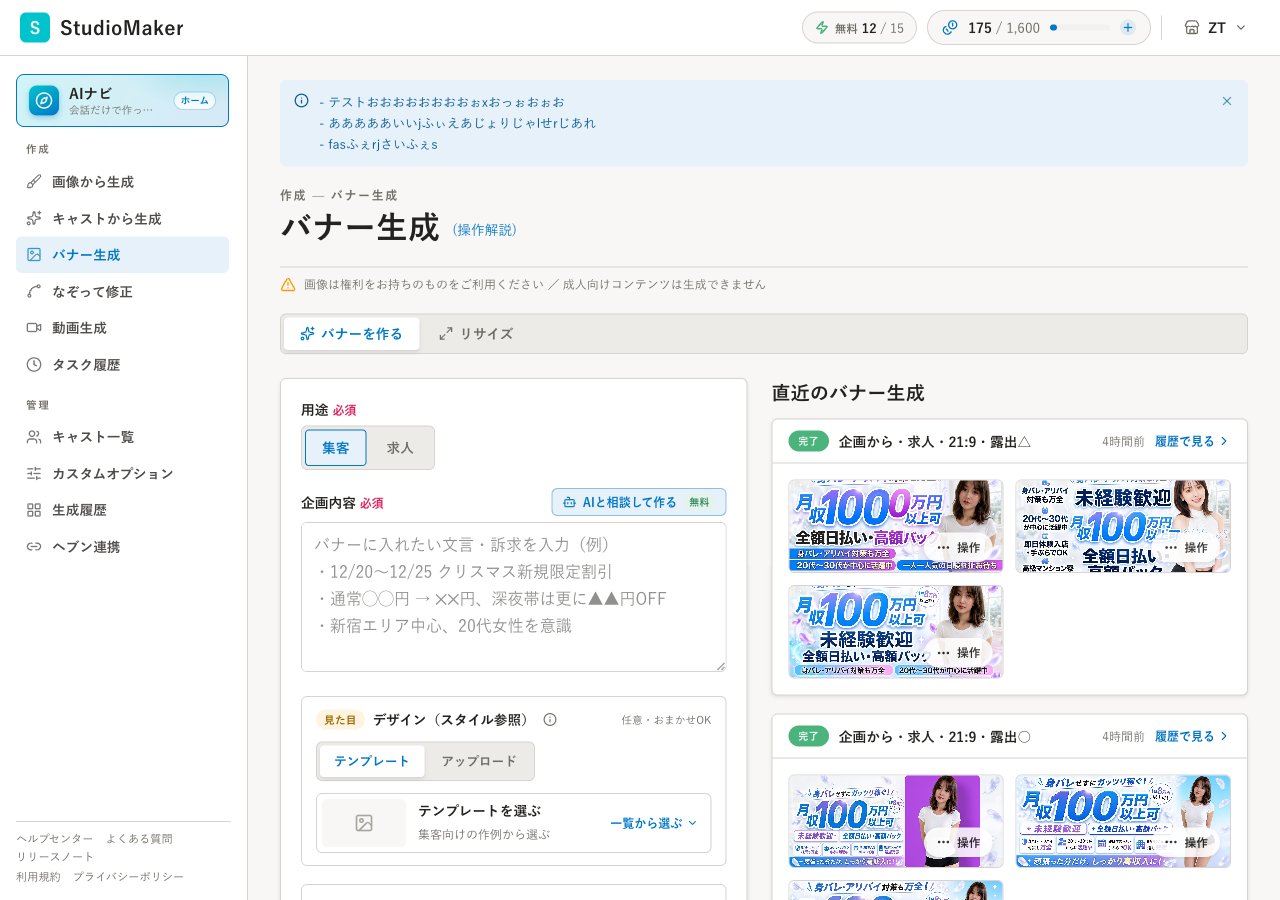
Task: Click the 無料 12/15 quota badge
Action: (x=860, y=28)
